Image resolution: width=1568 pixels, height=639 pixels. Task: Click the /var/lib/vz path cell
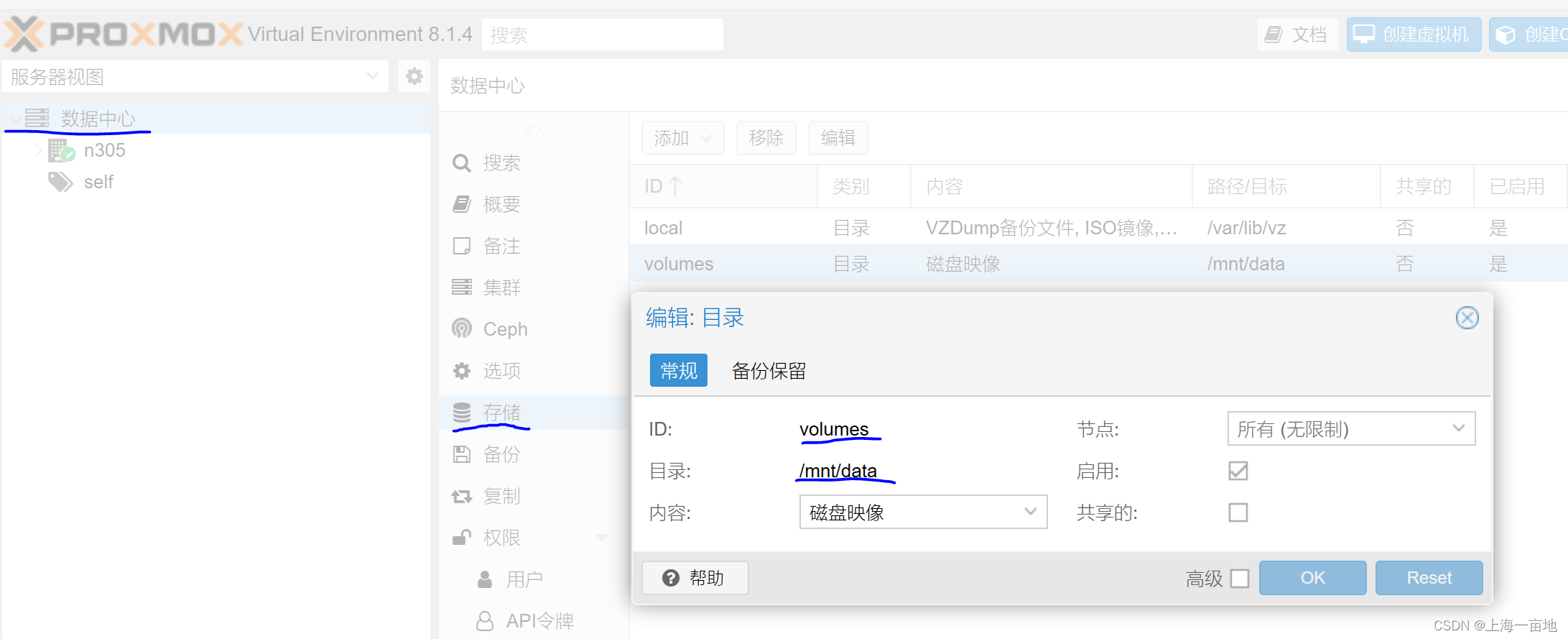(x=1247, y=228)
